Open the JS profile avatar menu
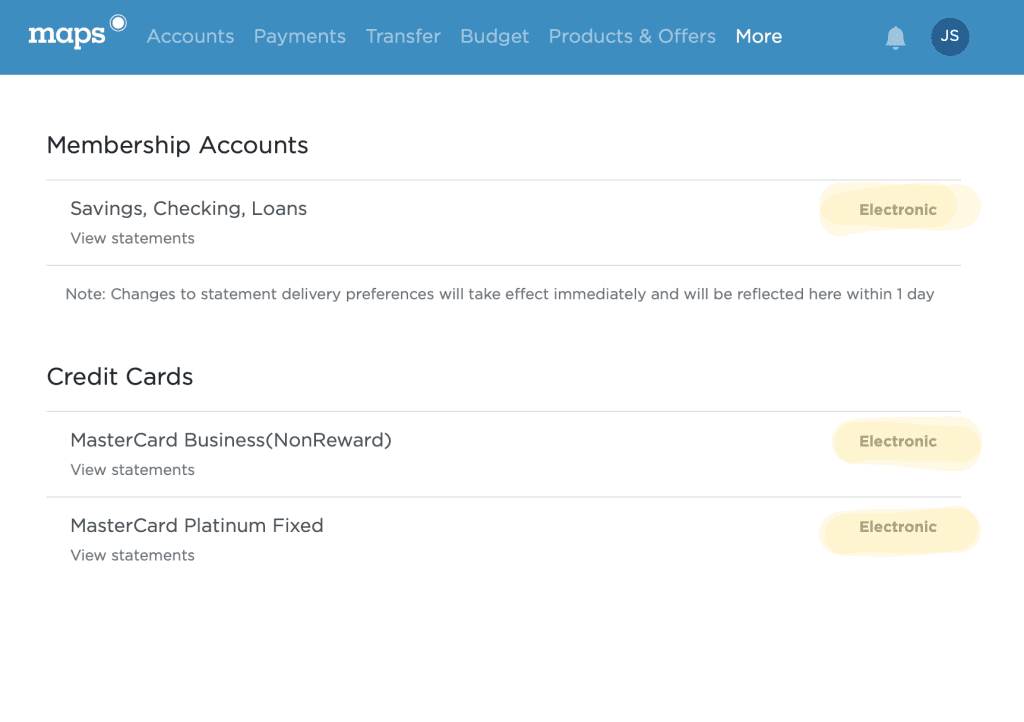The width and height of the screenshot is (1024, 722). point(949,37)
